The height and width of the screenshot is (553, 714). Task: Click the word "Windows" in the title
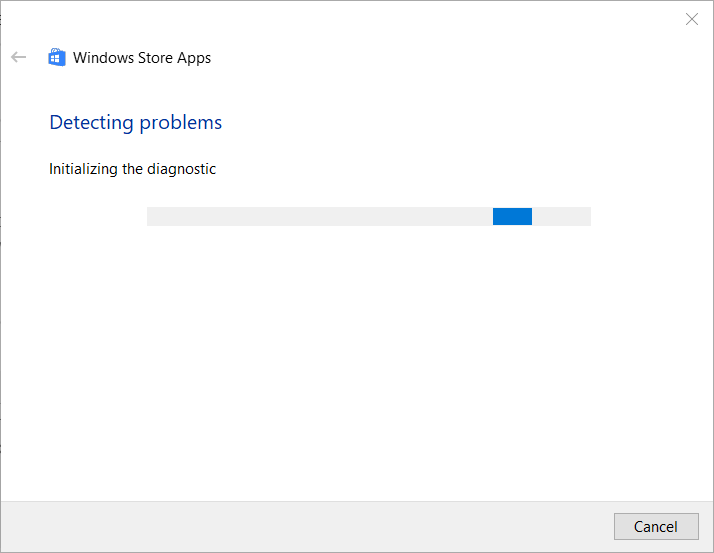103,58
